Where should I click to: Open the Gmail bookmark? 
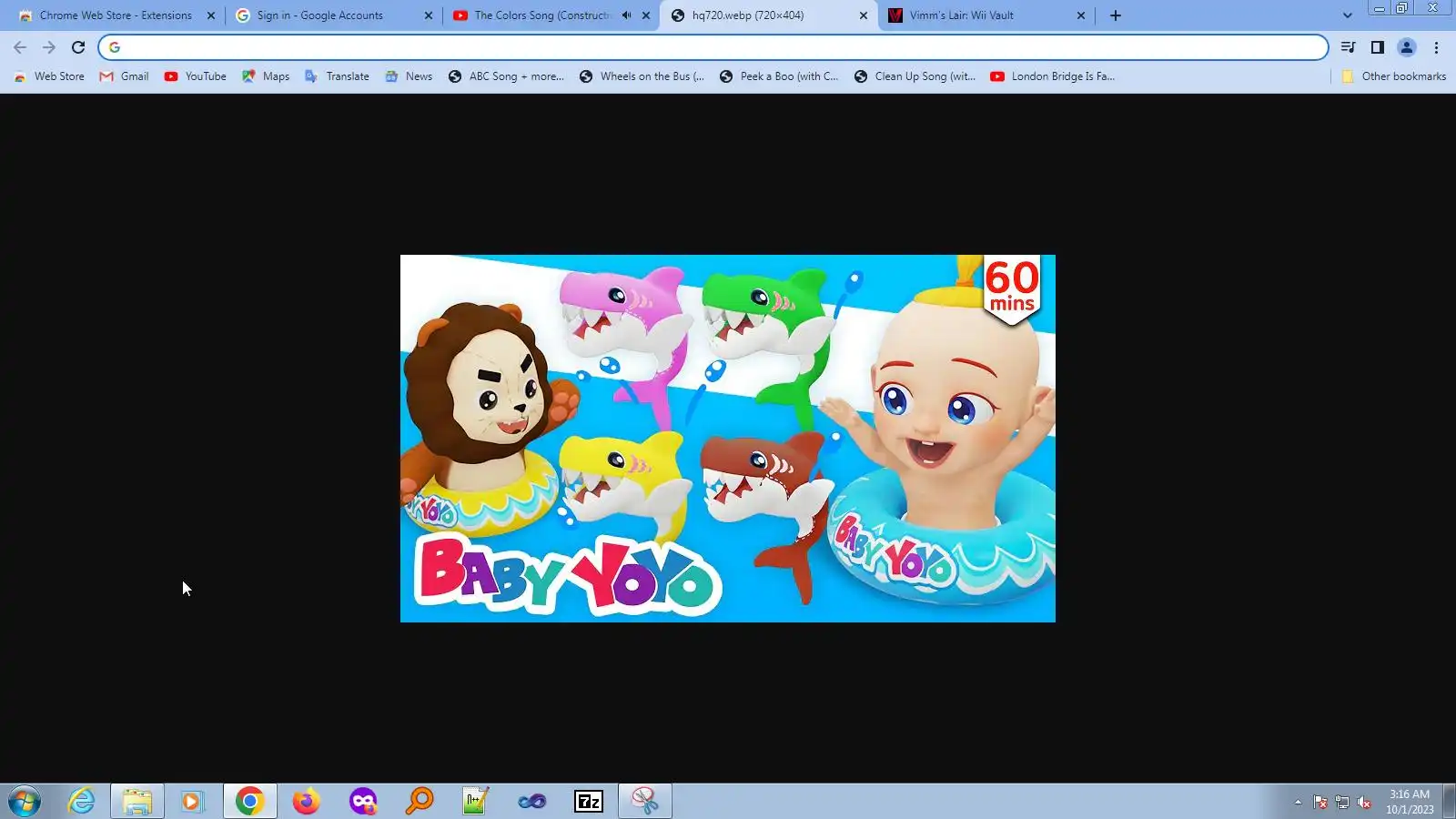point(124,76)
